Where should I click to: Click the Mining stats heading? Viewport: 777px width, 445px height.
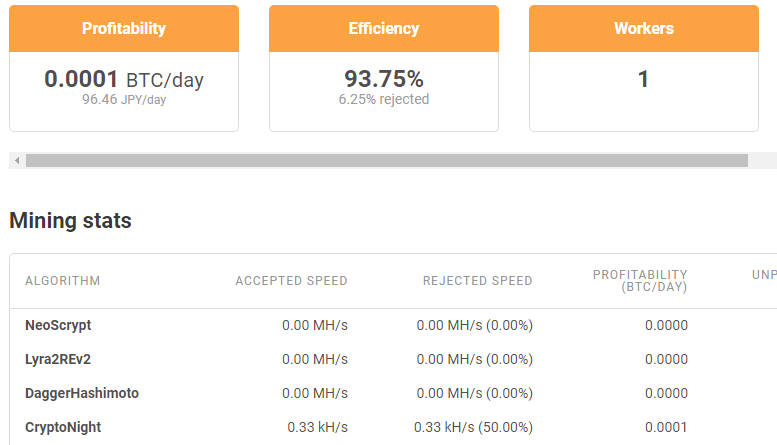(70, 221)
